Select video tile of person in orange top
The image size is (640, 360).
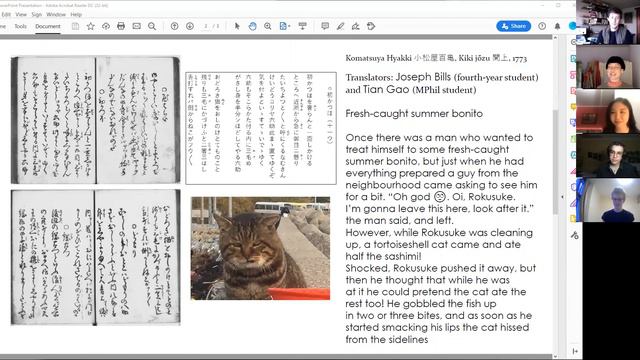click(608, 66)
